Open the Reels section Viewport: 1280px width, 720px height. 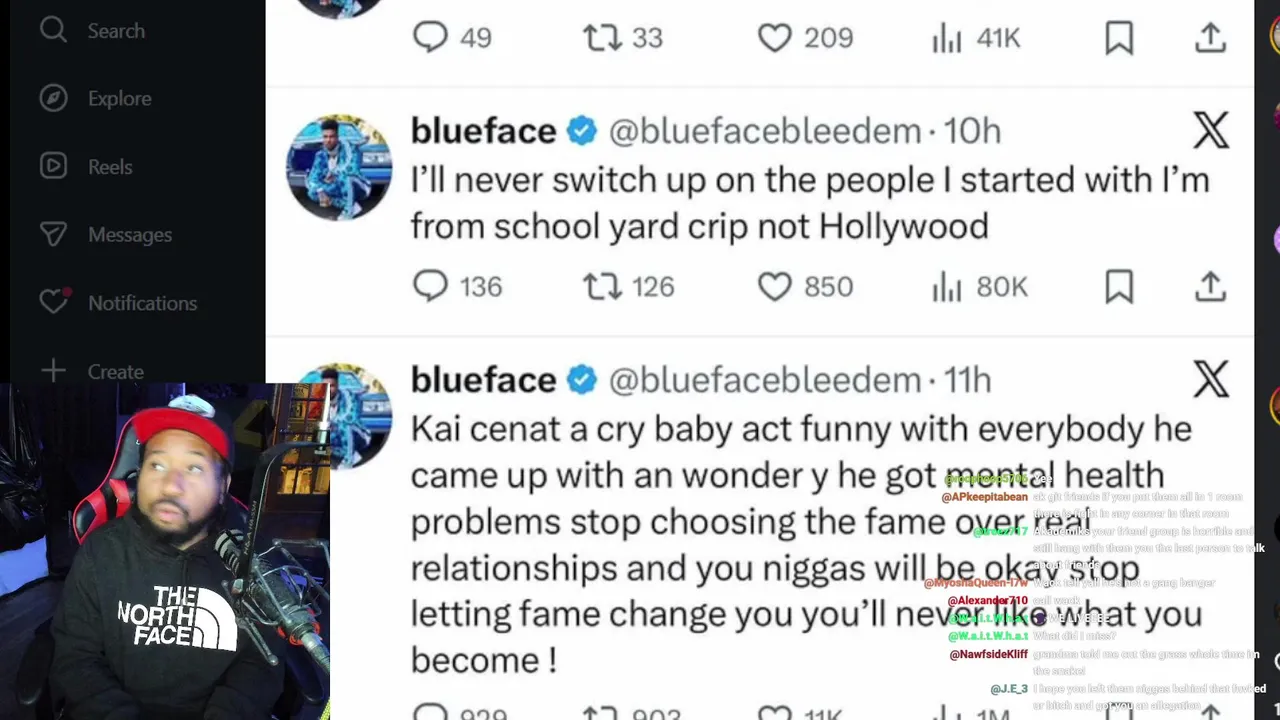pyautogui.click(x=54, y=167)
